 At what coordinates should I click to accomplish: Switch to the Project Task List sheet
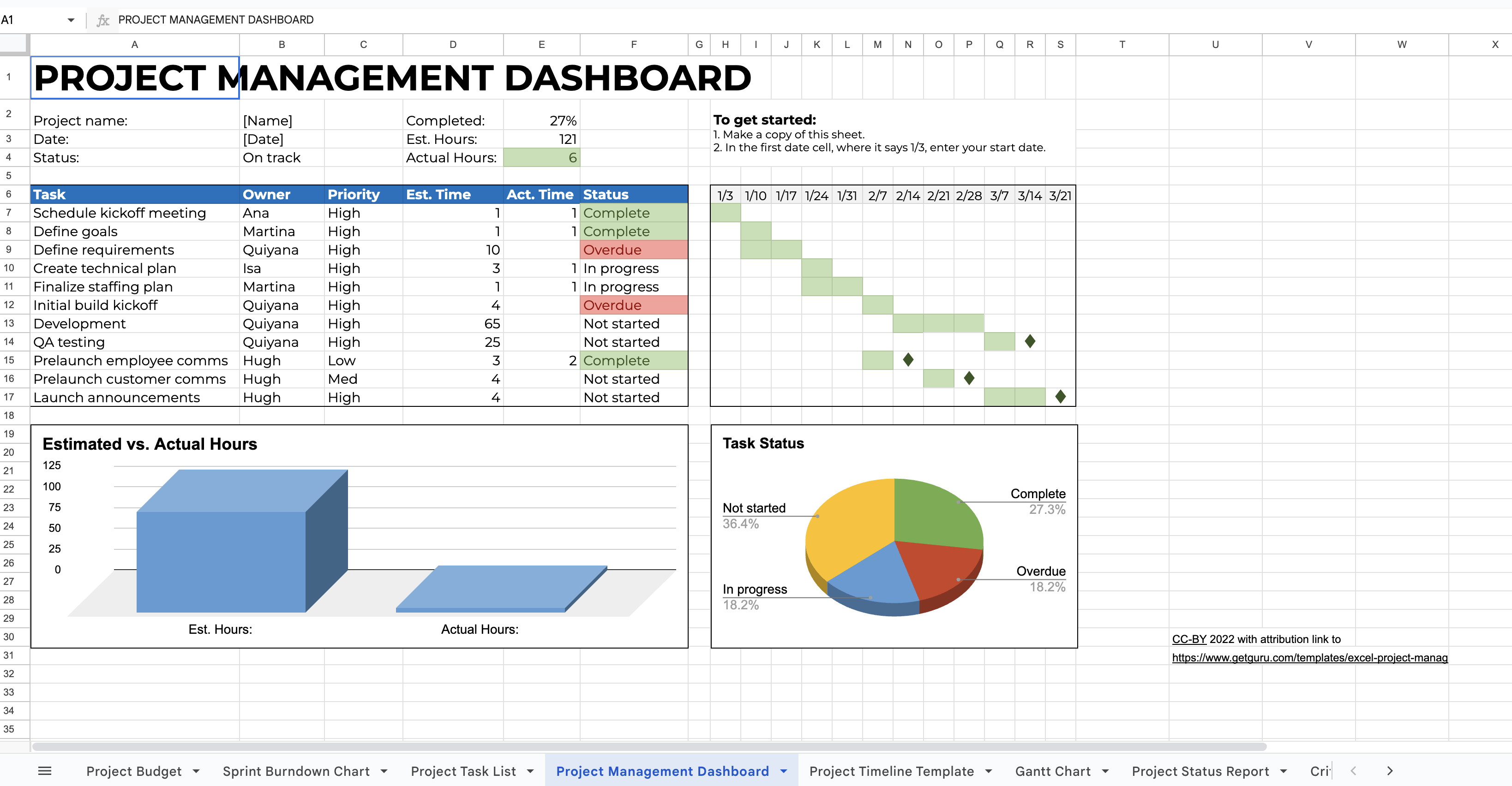(x=463, y=771)
